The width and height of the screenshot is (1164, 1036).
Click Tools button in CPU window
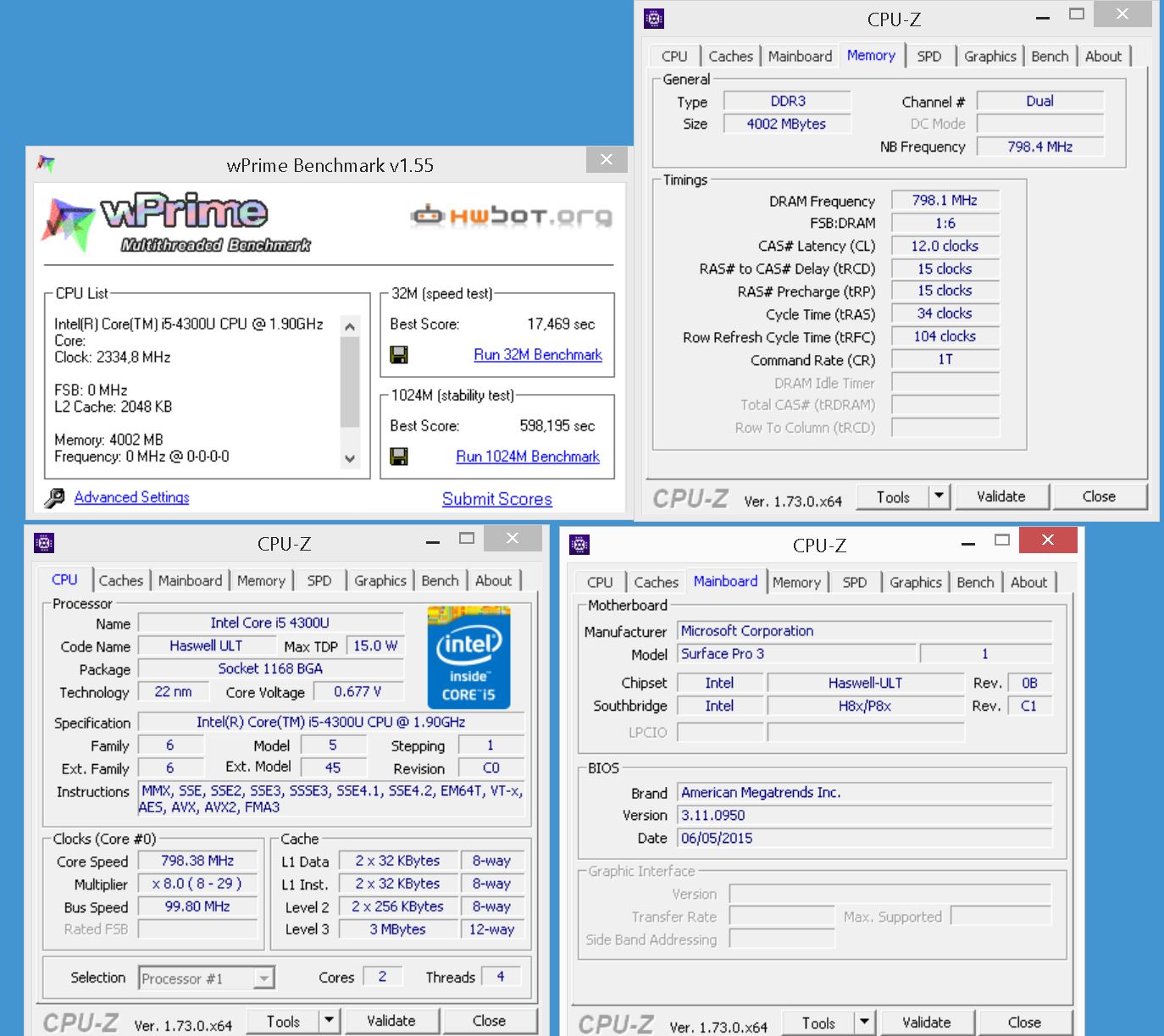click(283, 1021)
